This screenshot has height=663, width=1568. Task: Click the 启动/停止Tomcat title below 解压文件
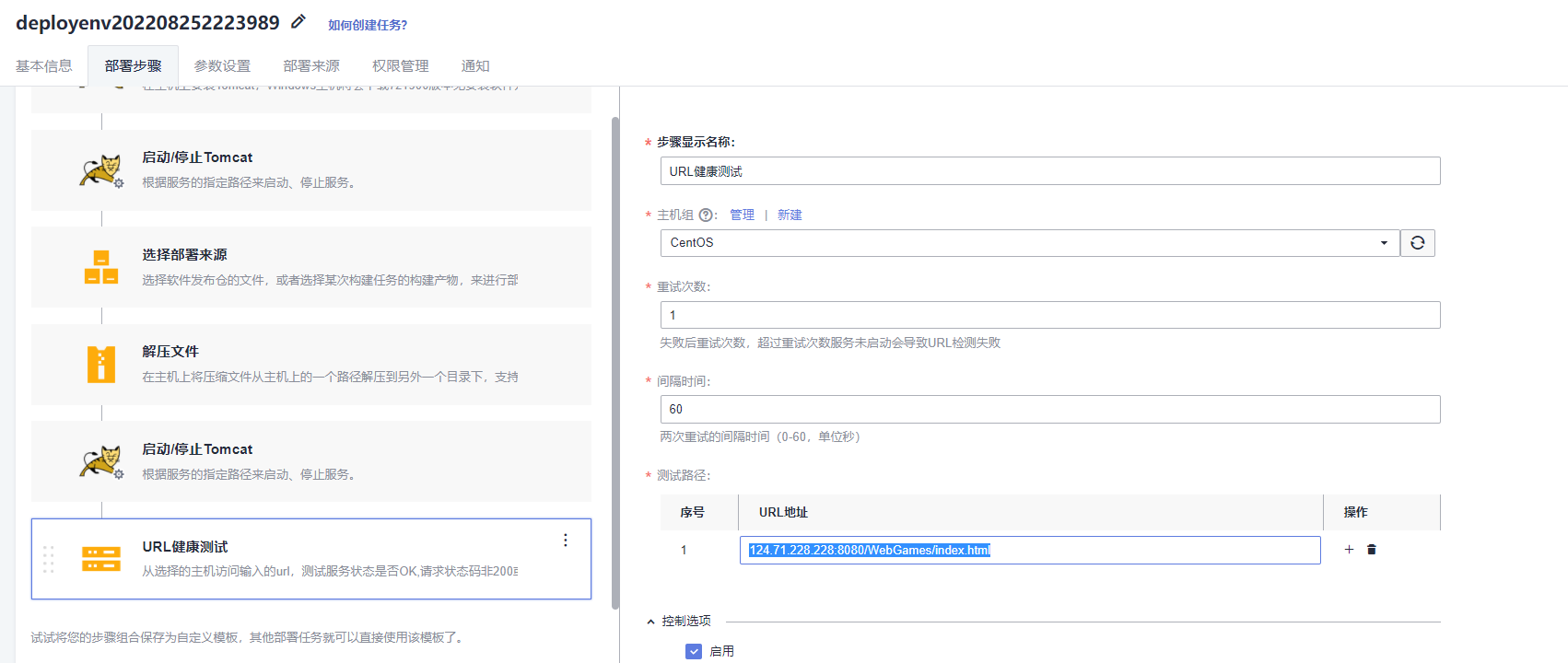(197, 449)
